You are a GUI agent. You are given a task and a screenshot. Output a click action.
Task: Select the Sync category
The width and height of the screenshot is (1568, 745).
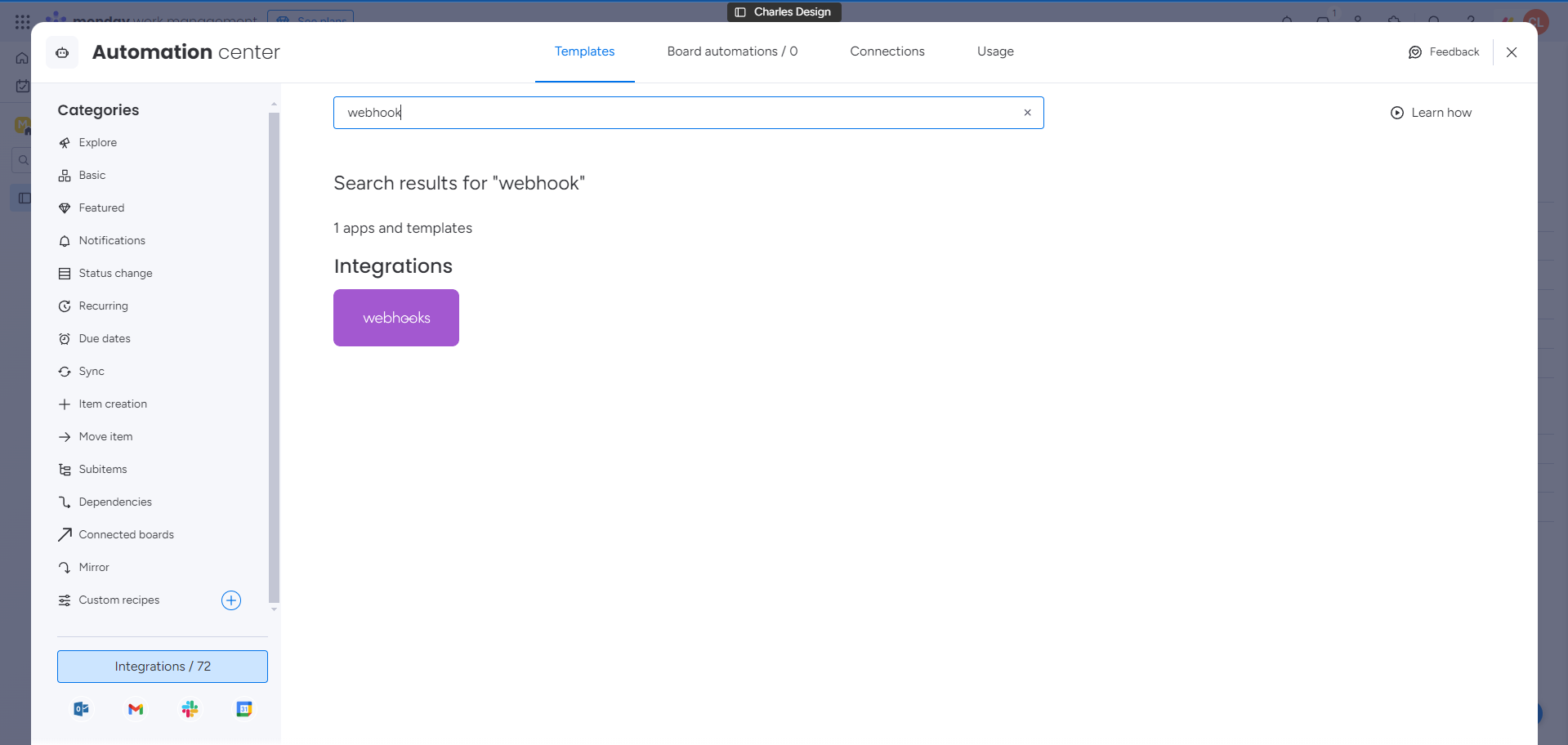pos(92,371)
